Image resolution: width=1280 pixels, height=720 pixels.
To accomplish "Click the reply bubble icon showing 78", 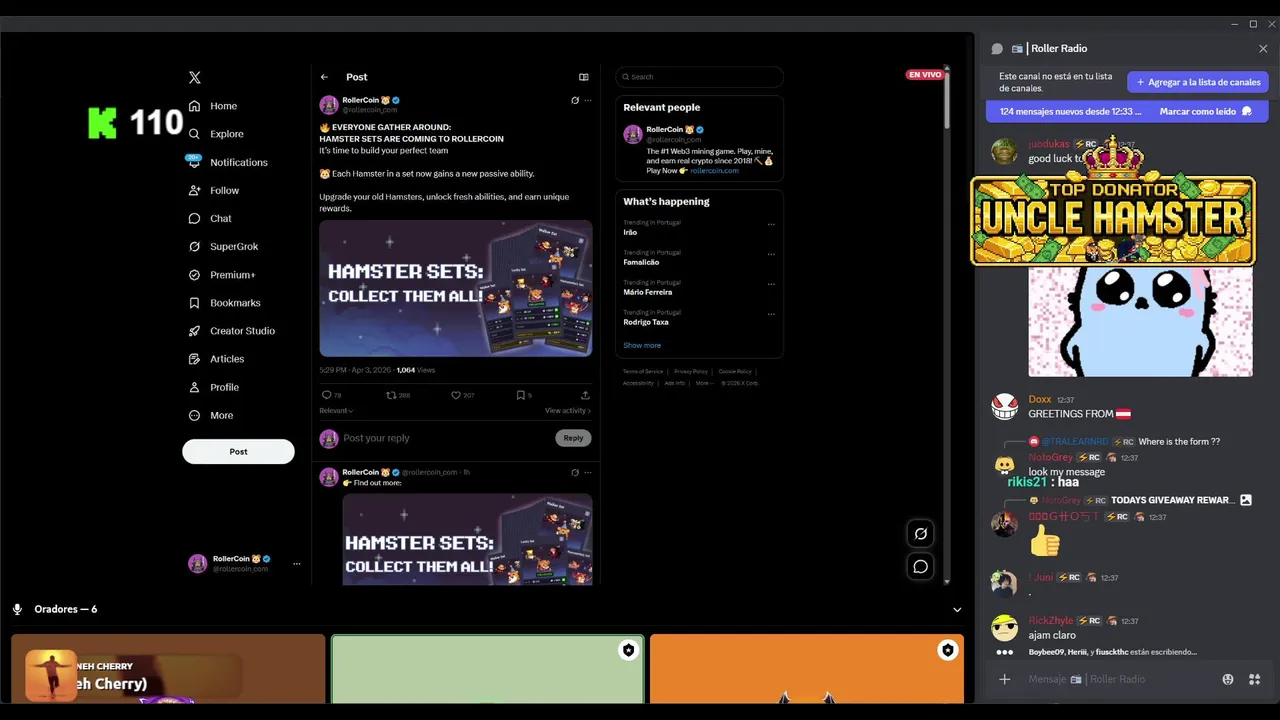I will pyautogui.click(x=326, y=395).
